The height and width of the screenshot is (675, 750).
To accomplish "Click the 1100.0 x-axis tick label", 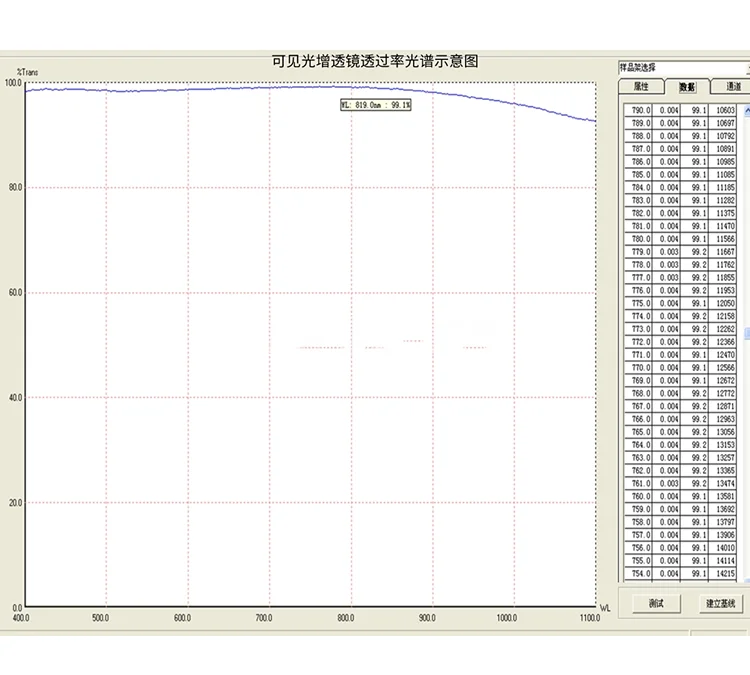I will [x=590, y=619].
